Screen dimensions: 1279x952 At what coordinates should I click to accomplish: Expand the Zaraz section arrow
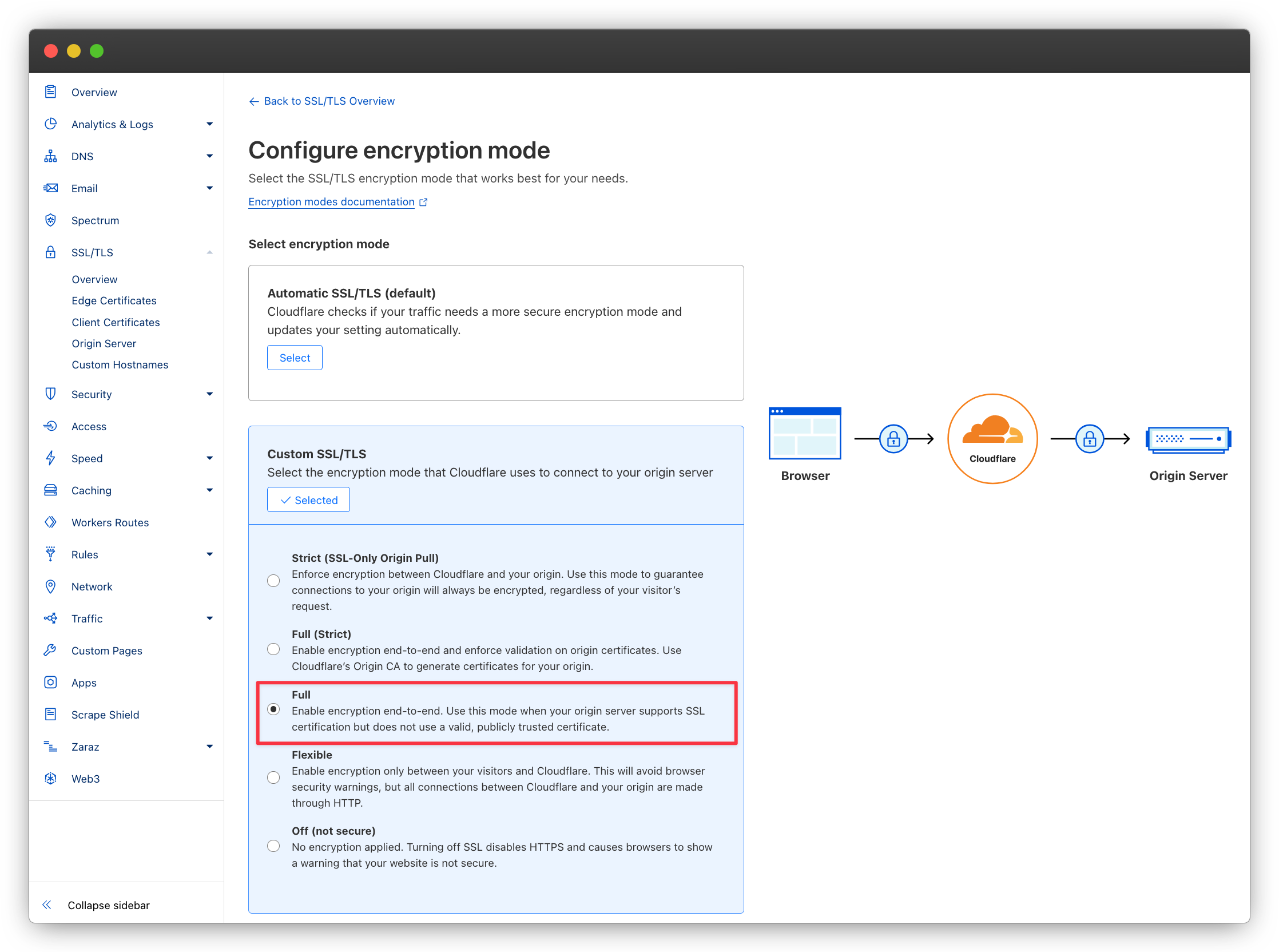click(210, 747)
